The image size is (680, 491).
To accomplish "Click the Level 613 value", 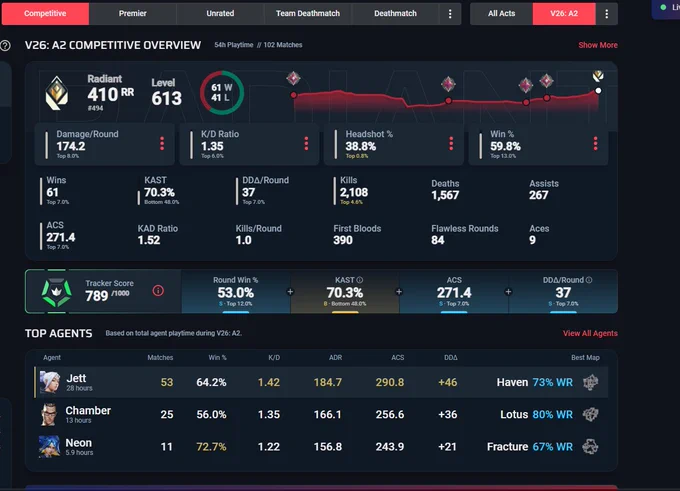I will (167, 93).
